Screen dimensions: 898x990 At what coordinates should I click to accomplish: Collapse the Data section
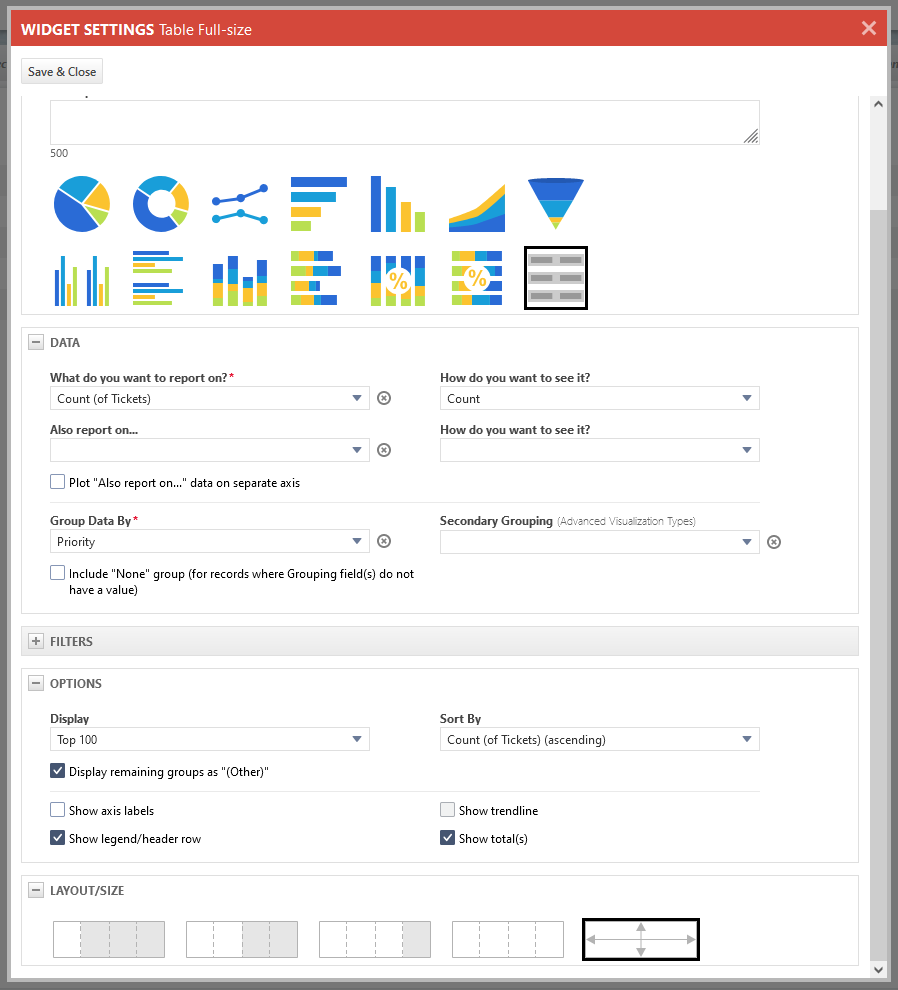pos(37,342)
